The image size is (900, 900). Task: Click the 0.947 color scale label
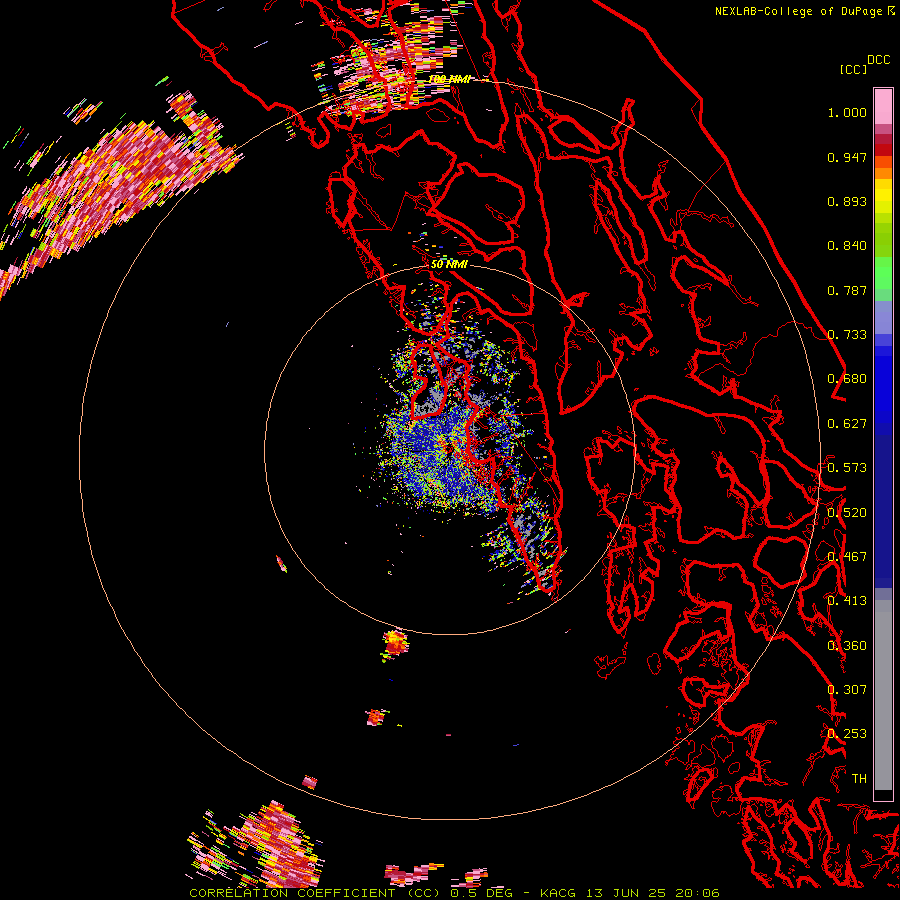click(847, 157)
